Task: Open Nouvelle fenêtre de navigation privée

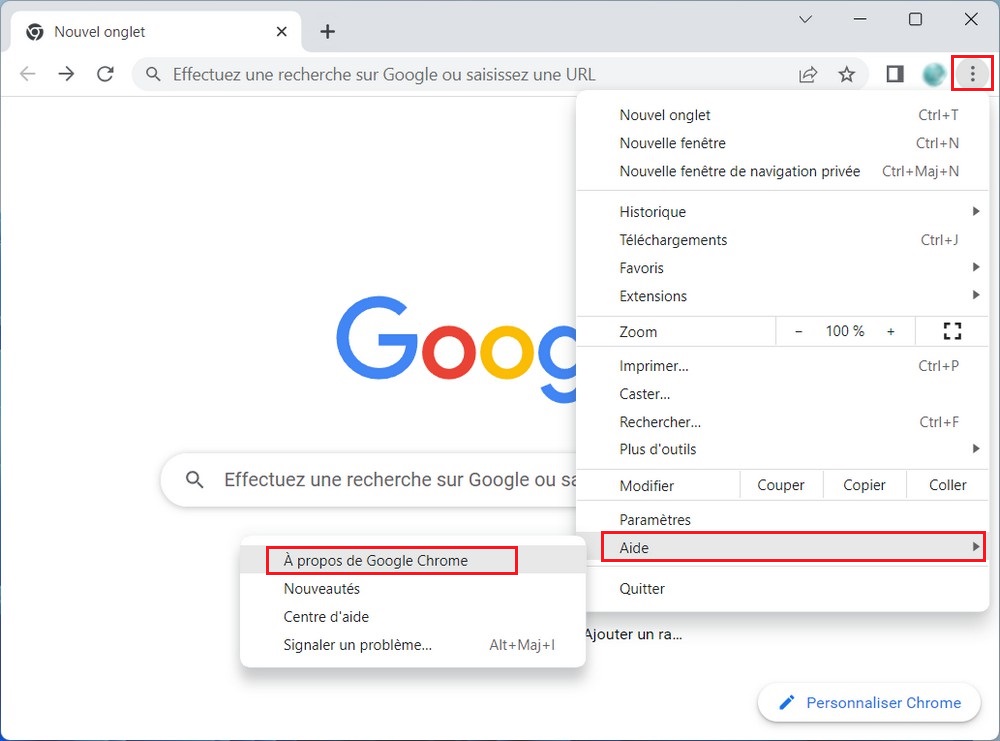Action: click(783, 171)
